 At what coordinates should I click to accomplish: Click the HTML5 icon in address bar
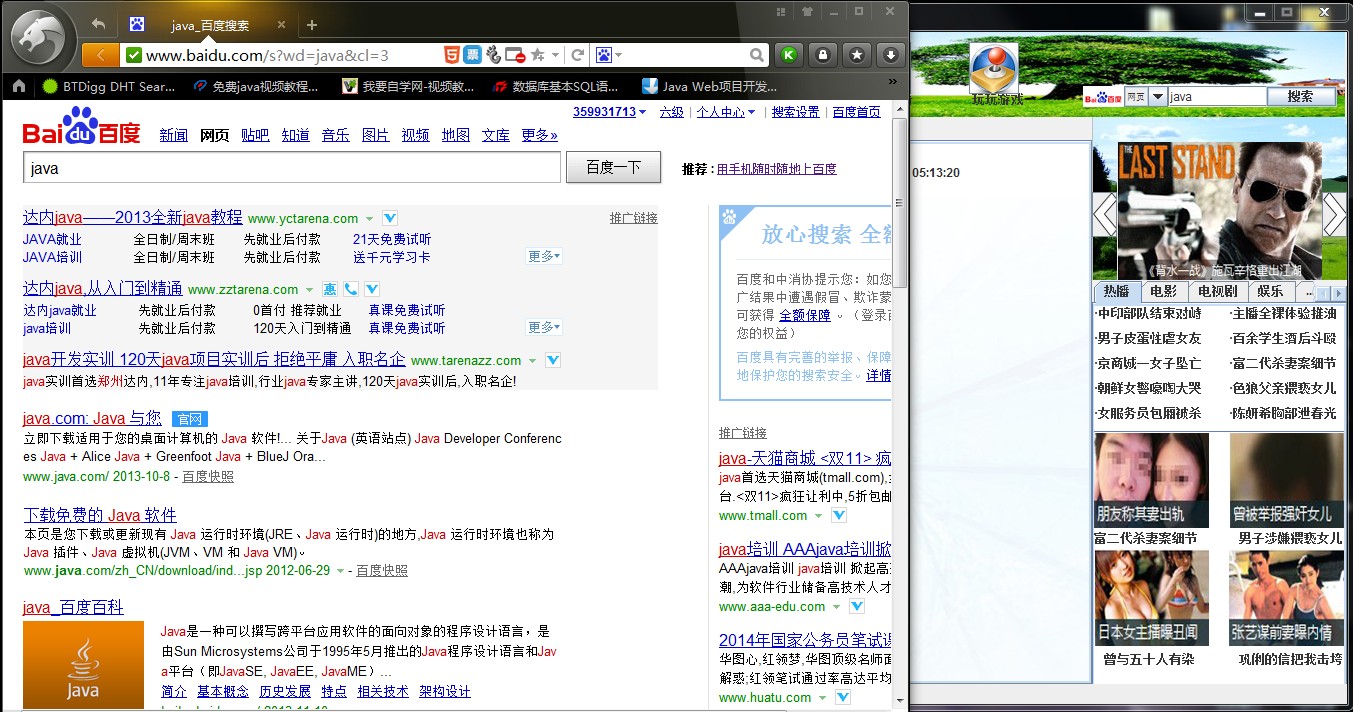453,55
